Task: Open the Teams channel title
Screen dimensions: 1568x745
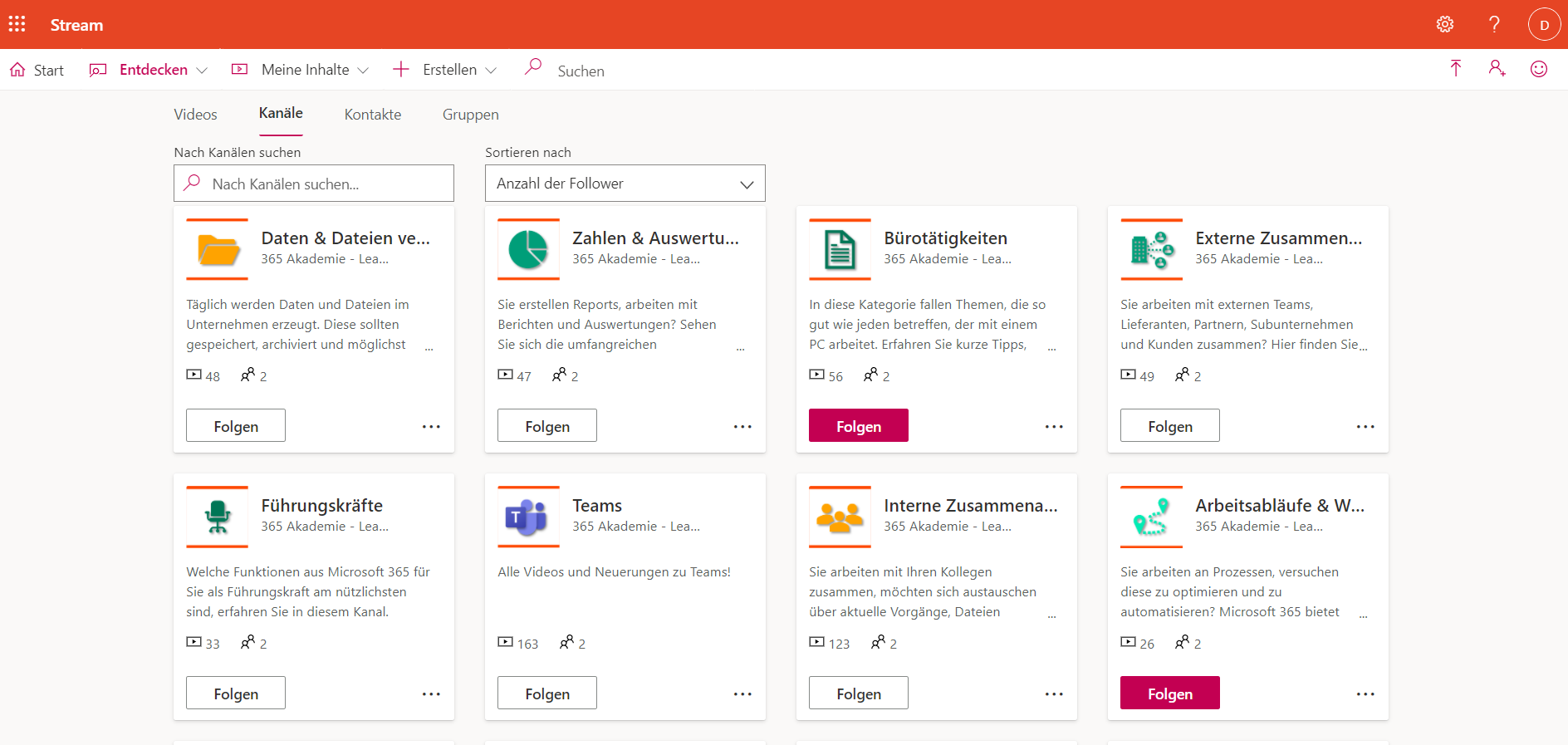Action: click(x=597, y=506)
